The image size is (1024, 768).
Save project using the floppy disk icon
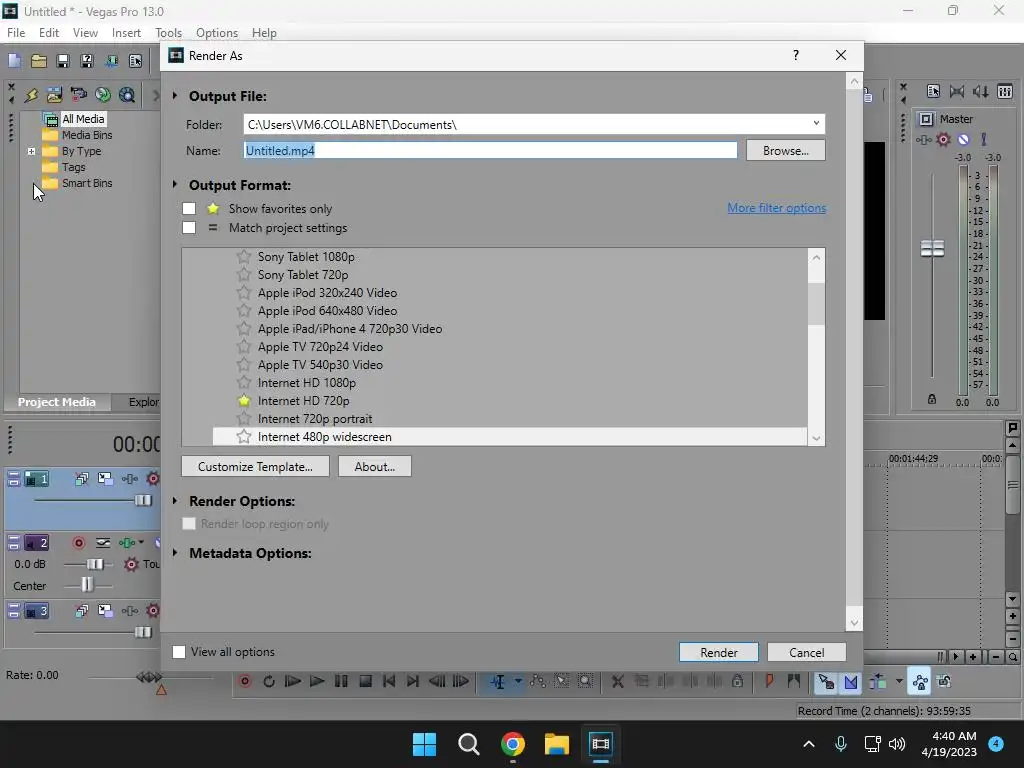point(63,61)
